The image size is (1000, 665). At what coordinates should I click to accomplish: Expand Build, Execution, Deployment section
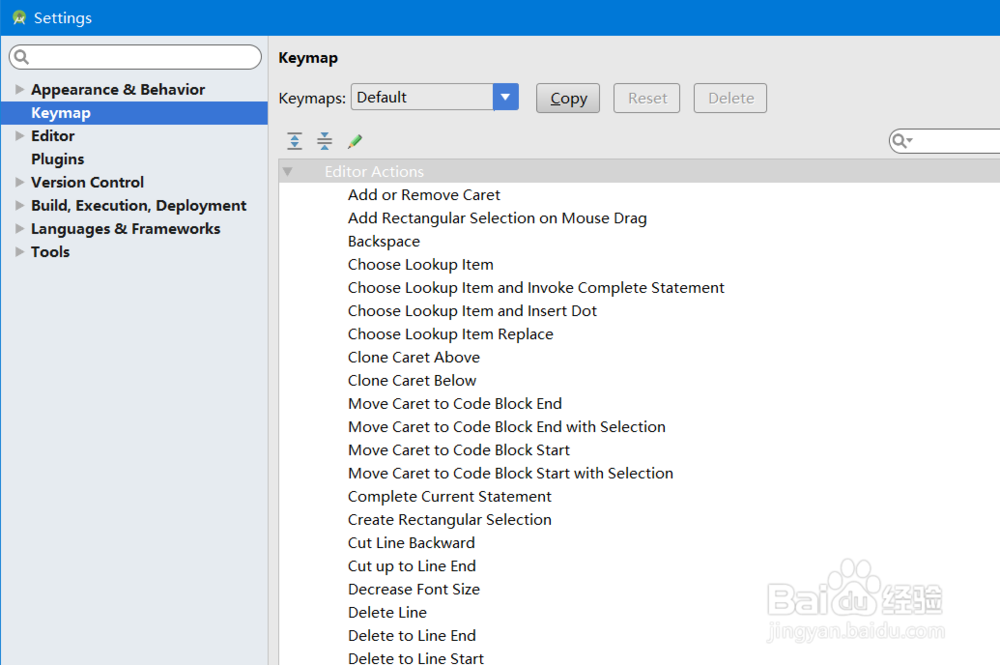point(20,205)
